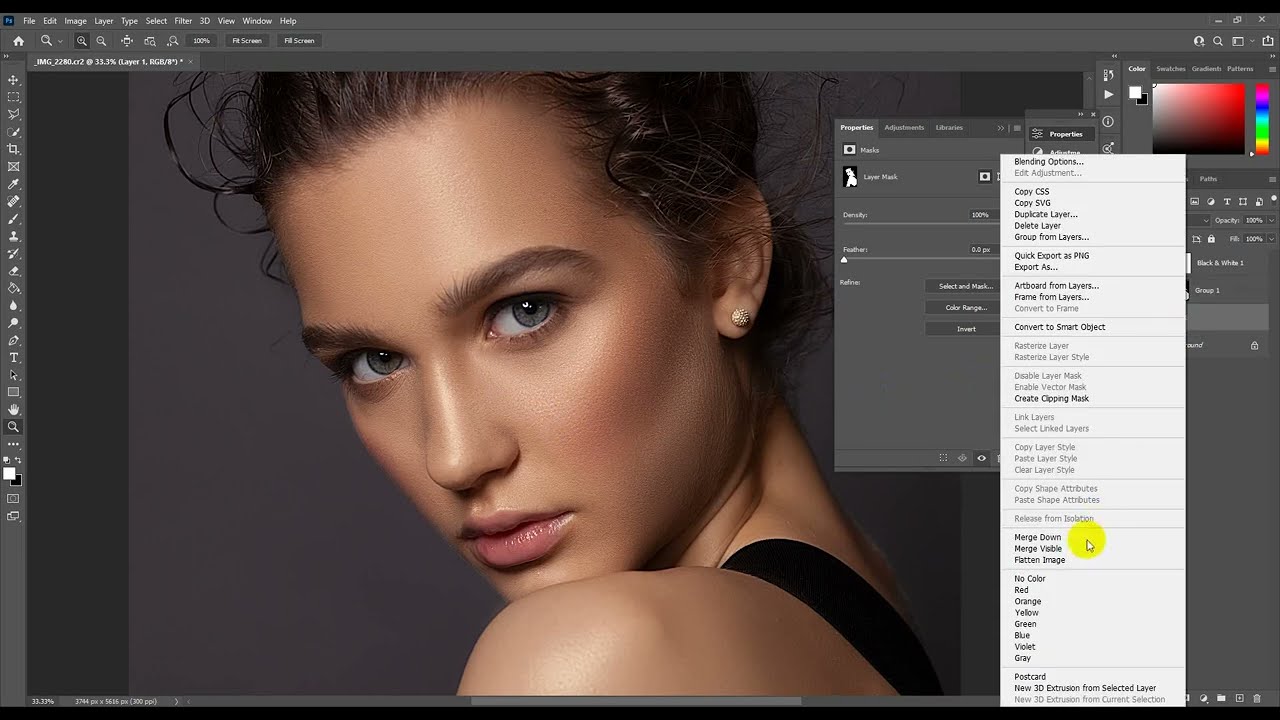
Task: Click the Home icon in options bar
Action: coord(18,41)
